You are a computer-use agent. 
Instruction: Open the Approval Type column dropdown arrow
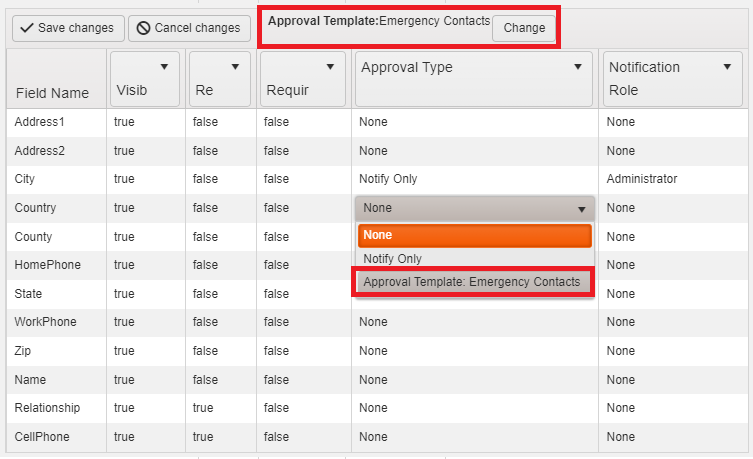(x=578, y=67)
